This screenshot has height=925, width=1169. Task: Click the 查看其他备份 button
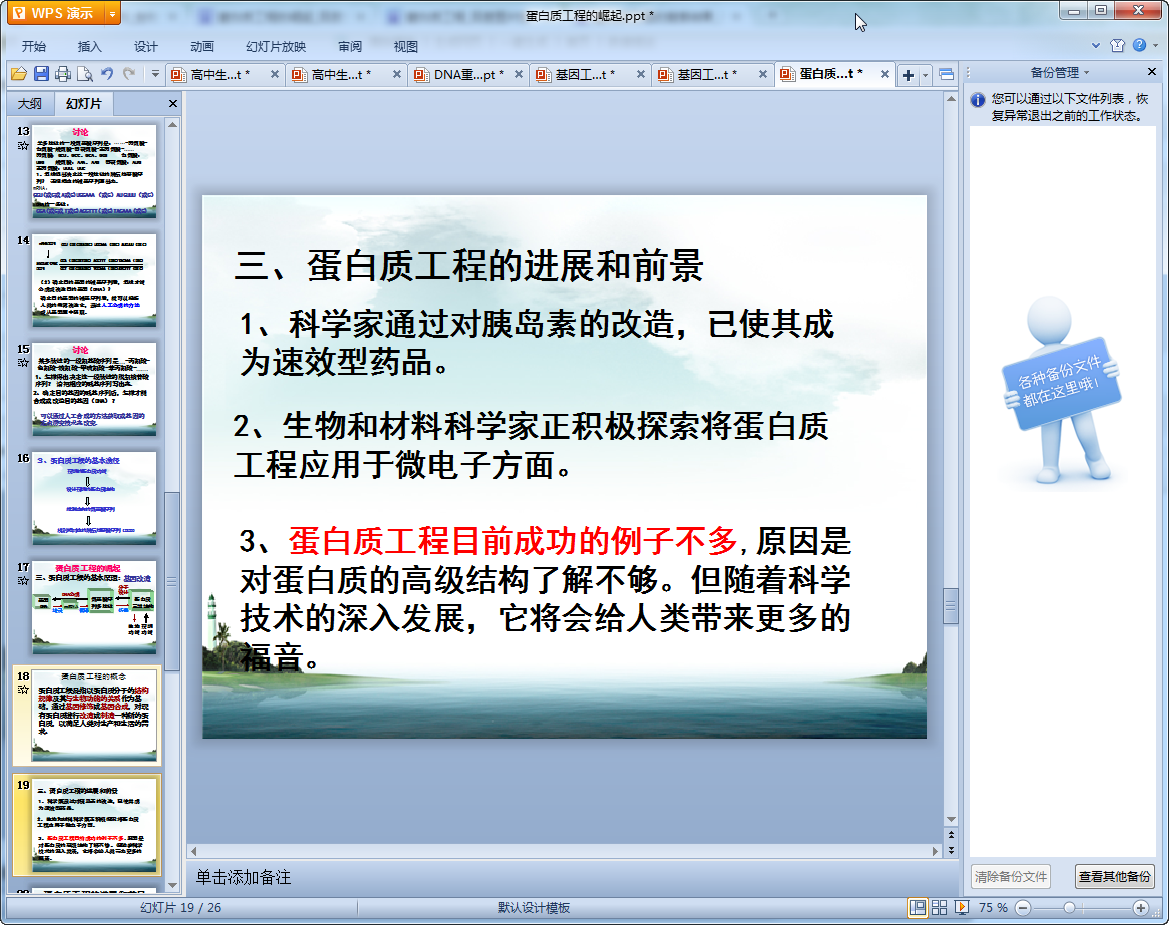pyautogui.click(x=1115, y=877)
